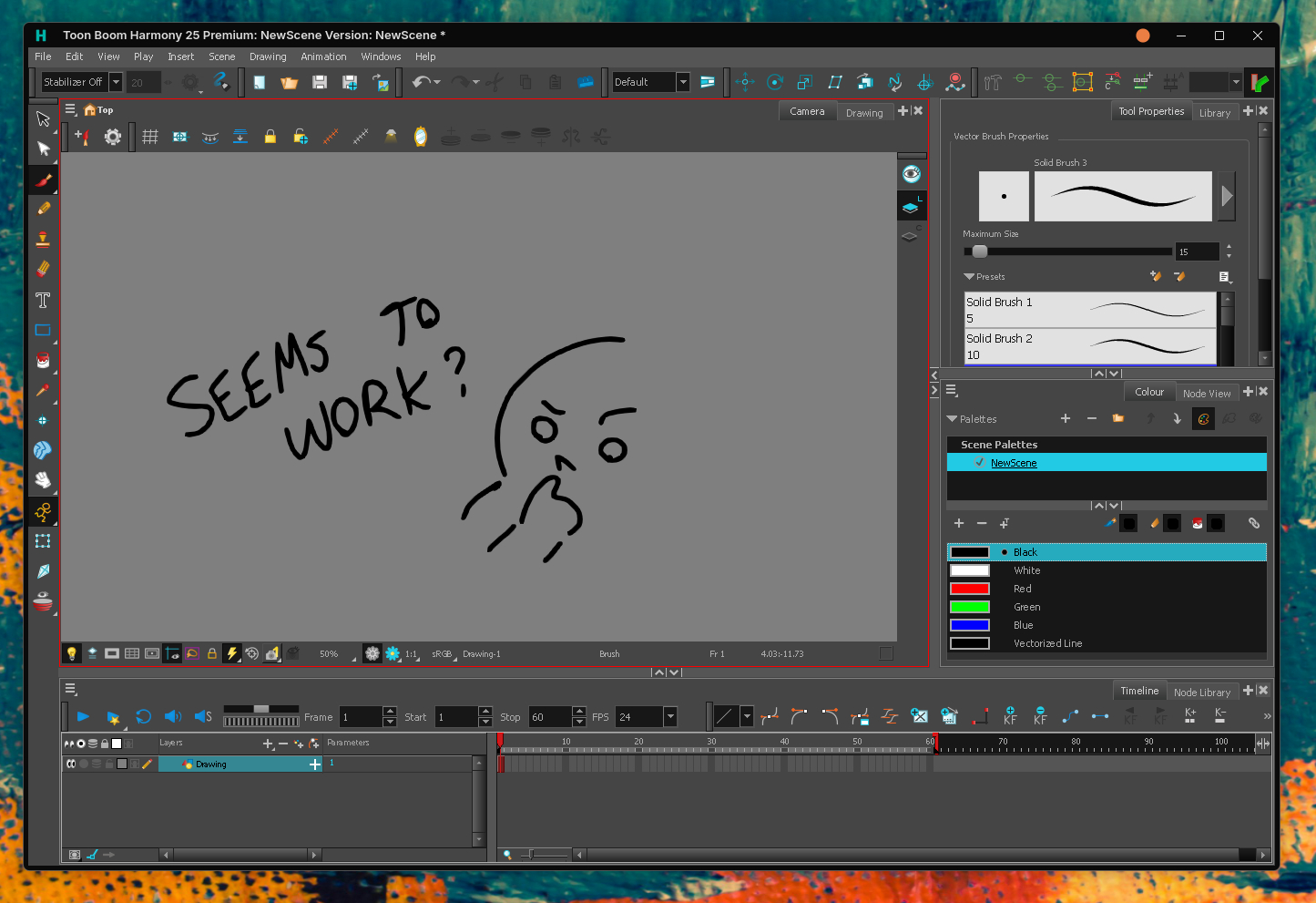Open the Animation menu
Image resolution: width=1316 pixels, height=903 pixels.
tap(323, 56)
